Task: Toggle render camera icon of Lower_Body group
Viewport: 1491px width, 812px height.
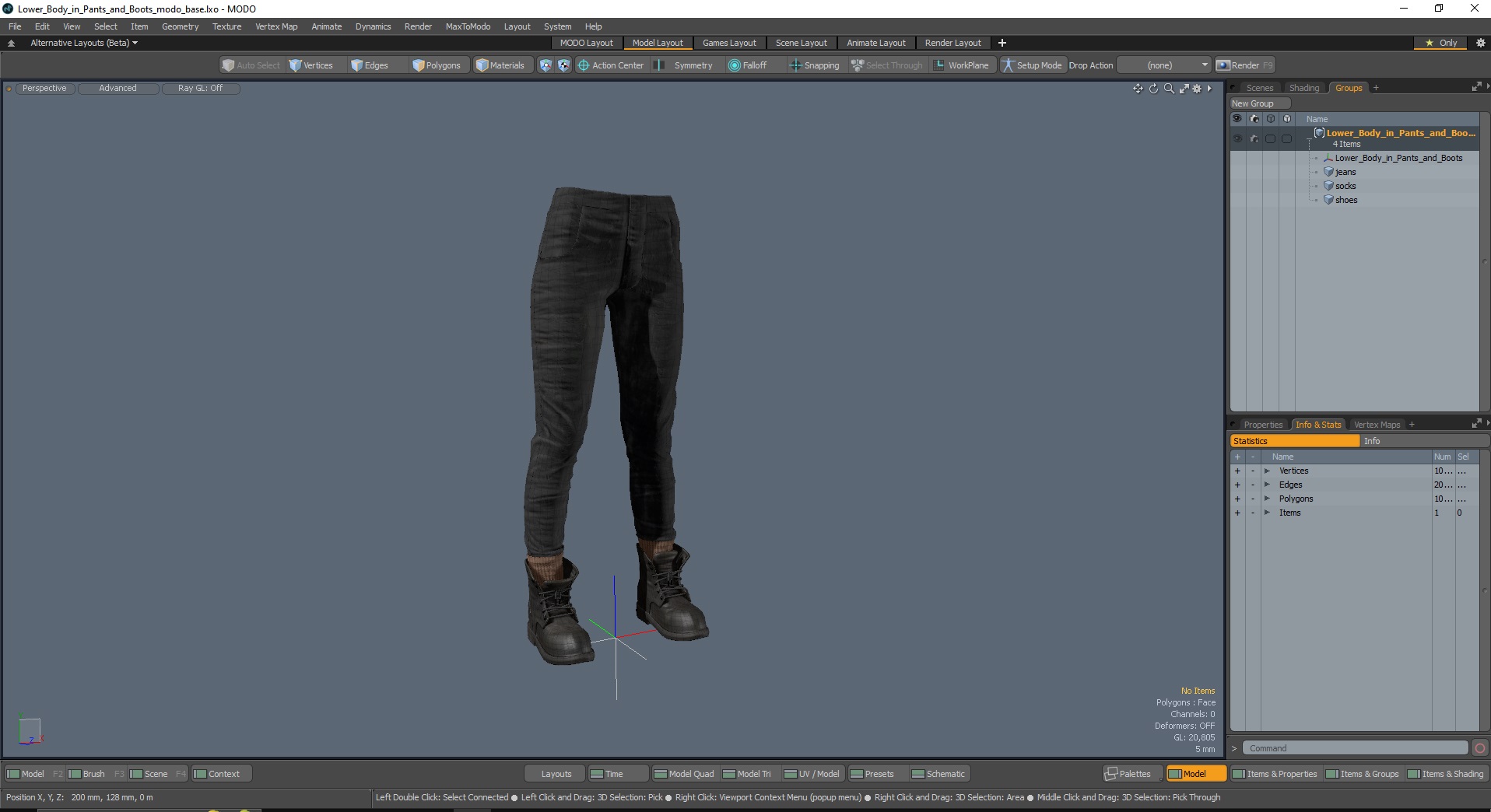Action: click(x=1254, y=138)
